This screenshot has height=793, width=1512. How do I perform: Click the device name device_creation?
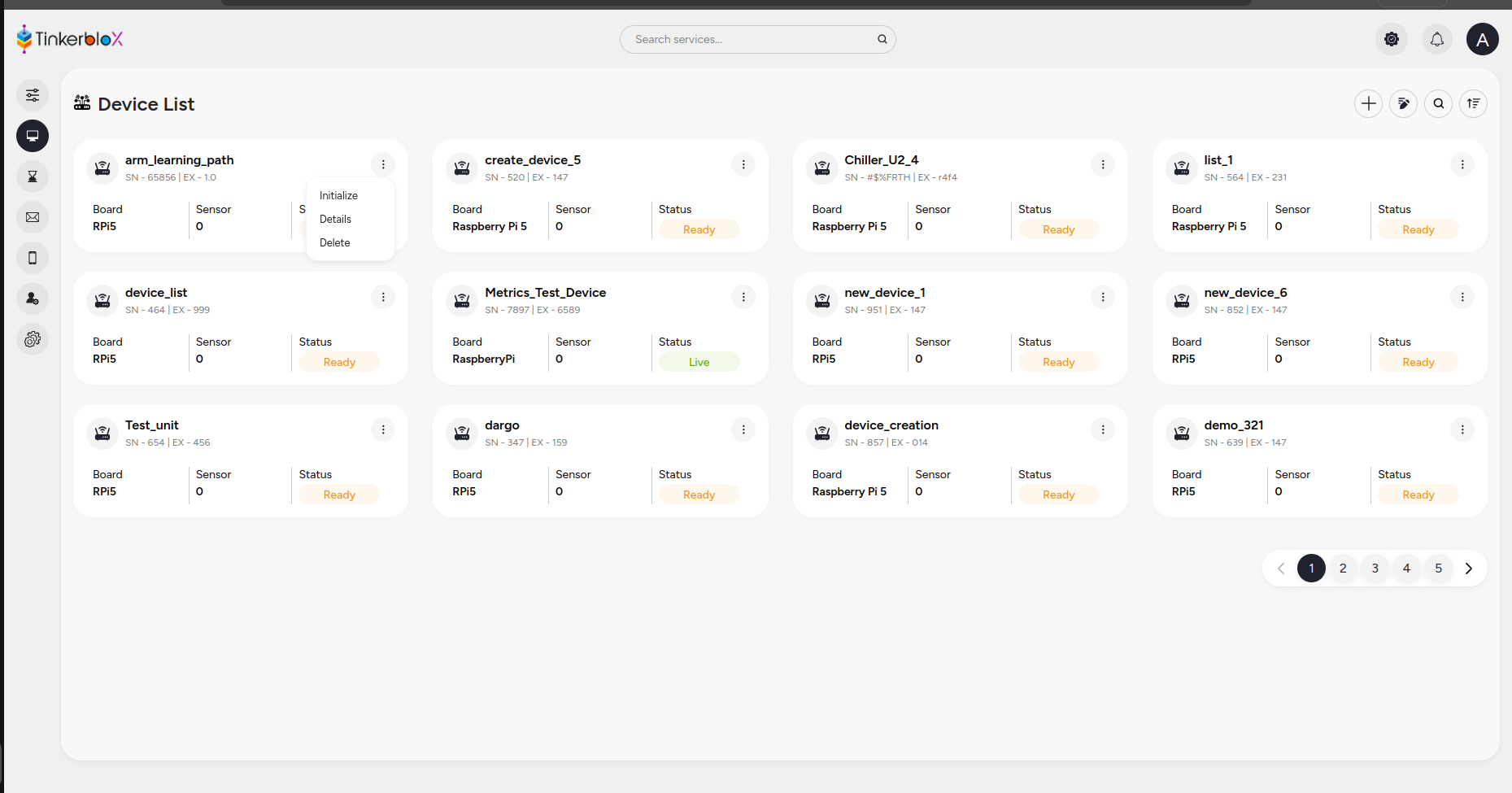point(891,425)
